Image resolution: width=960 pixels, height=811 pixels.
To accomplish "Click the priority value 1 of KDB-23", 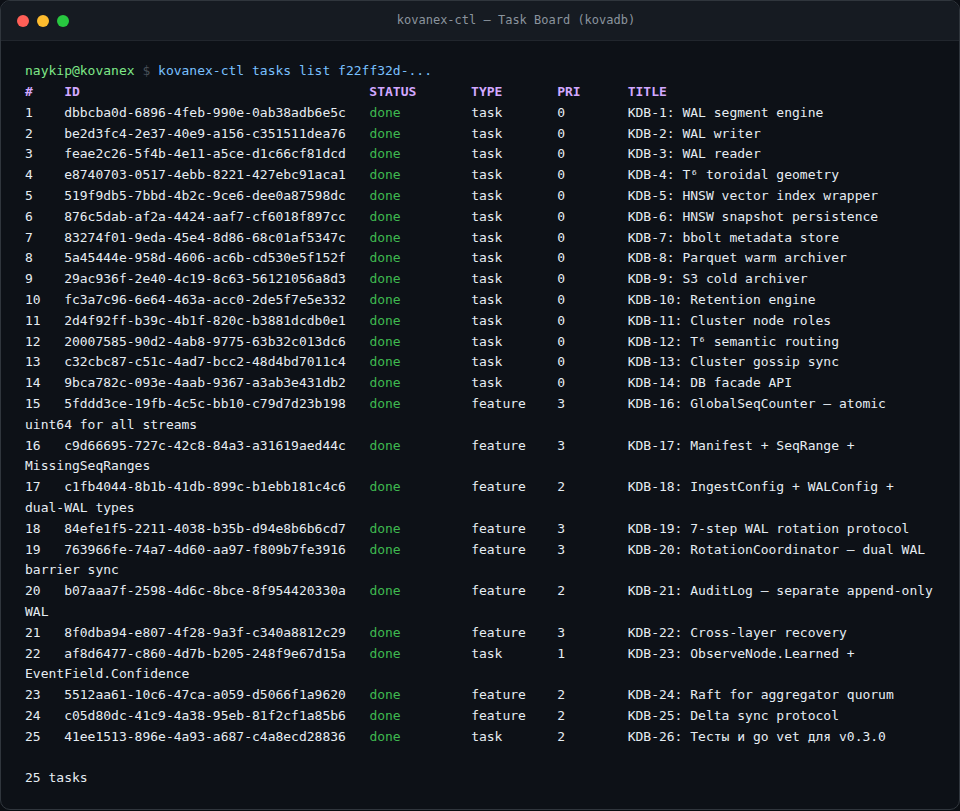I will coord(561,653).
